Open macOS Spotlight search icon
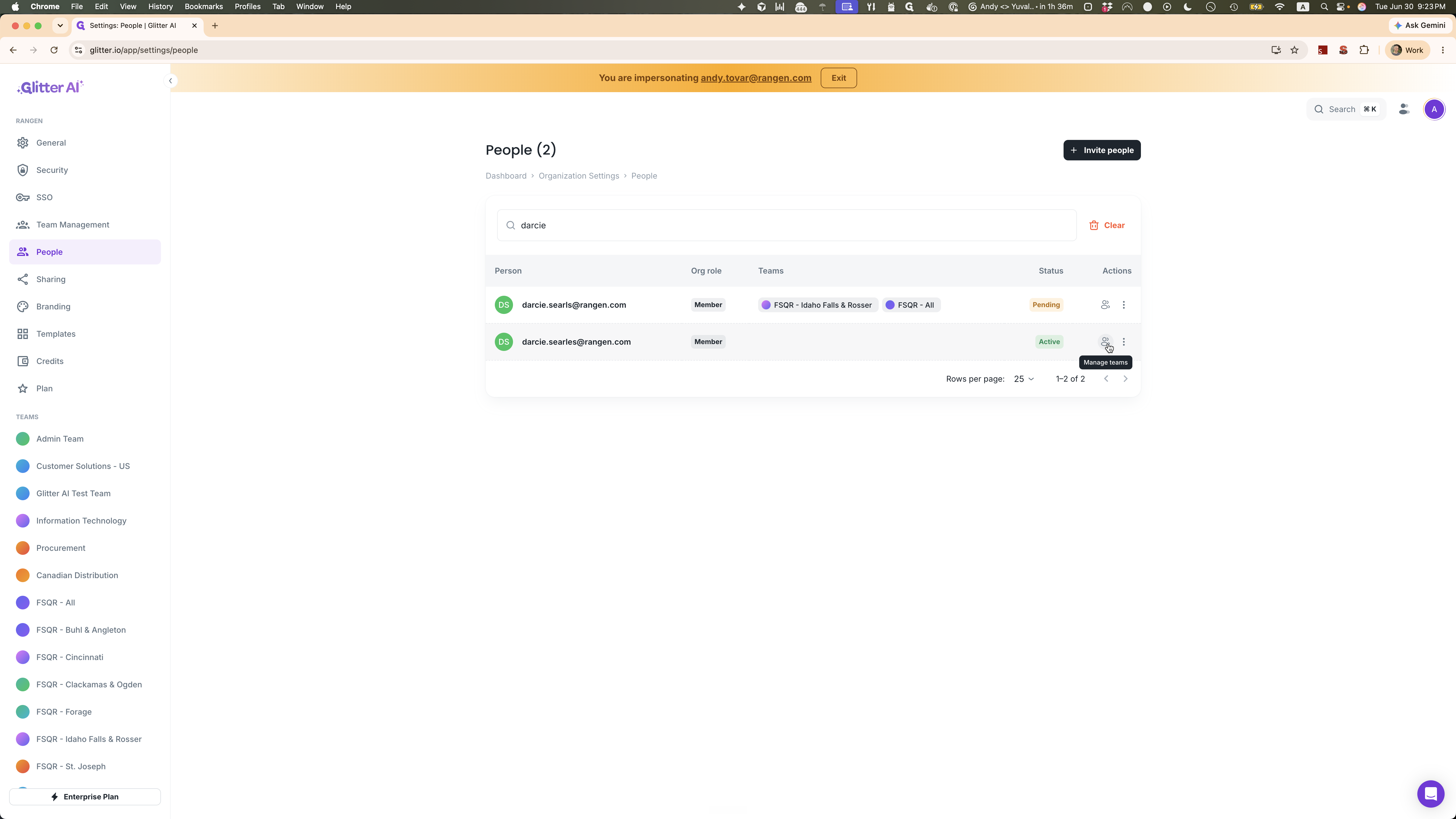 pos(1324,7)
